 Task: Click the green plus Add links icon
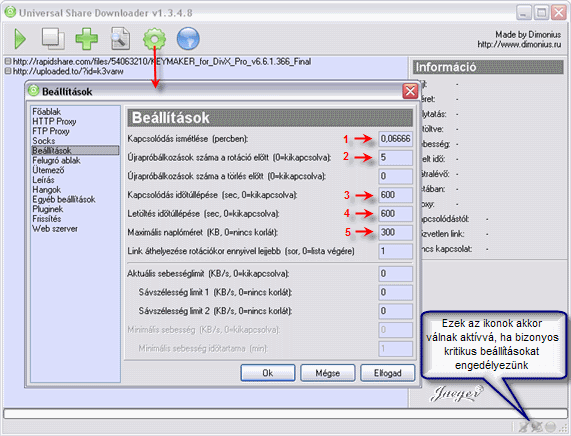(87, 39)
